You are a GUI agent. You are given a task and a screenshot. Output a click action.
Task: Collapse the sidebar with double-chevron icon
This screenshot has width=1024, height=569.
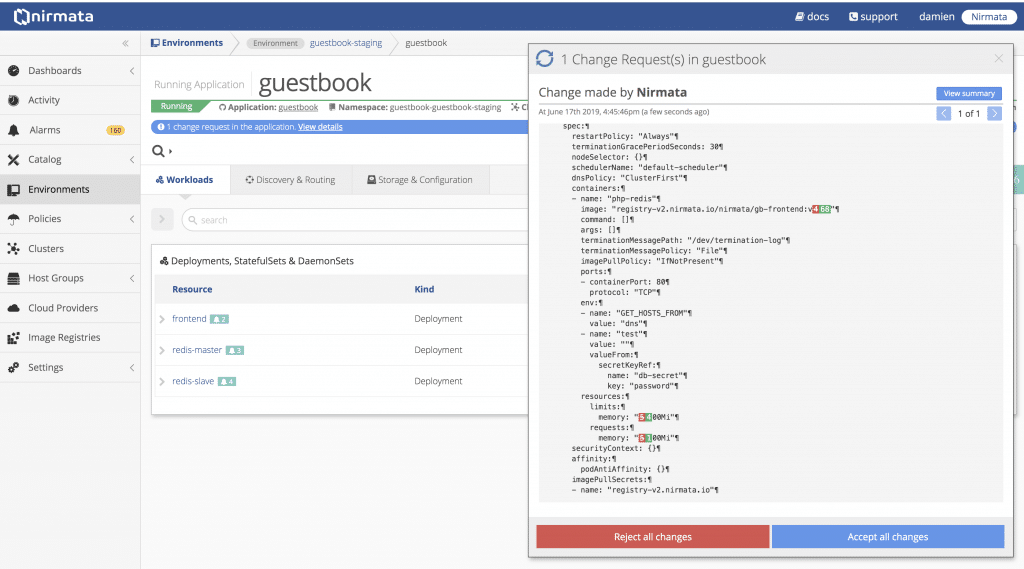[125, 43]
